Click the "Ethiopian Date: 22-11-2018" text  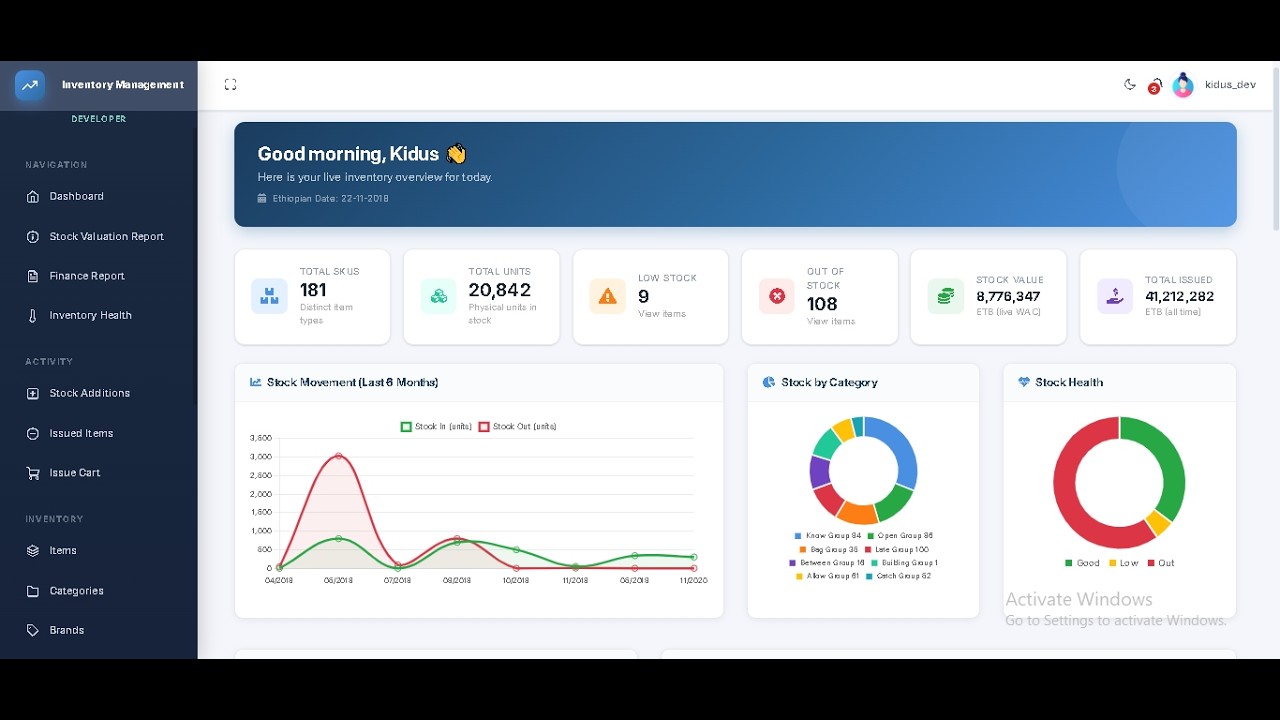331,199
